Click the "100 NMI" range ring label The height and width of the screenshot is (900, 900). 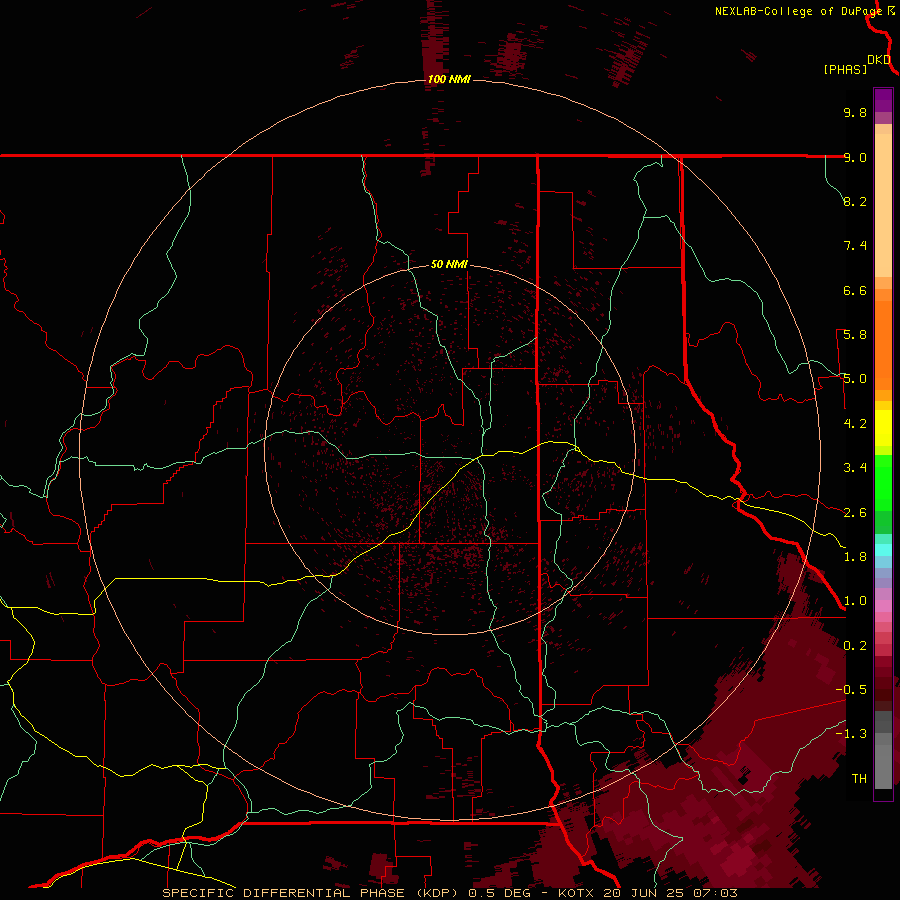[x=449, y=79]
